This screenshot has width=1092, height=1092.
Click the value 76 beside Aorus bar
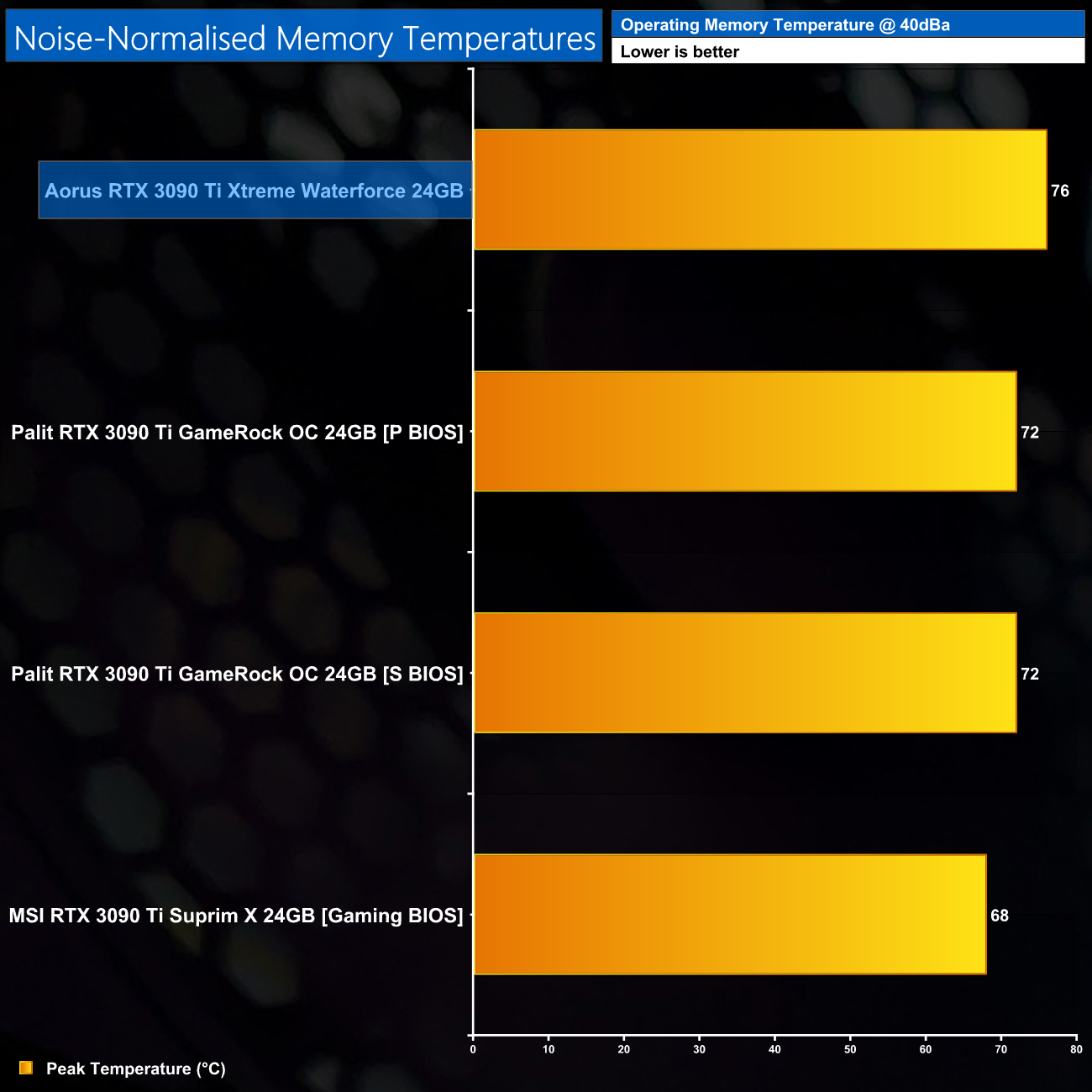tap(1060, 191)
